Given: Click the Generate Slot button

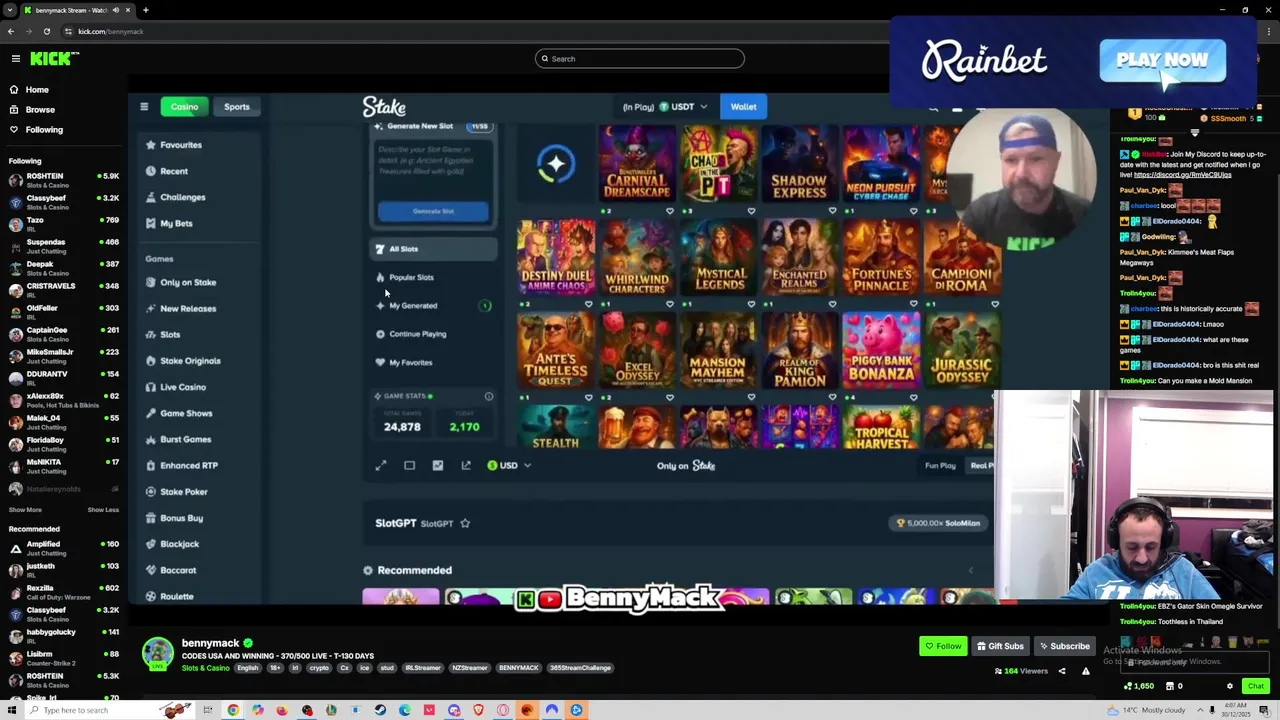Looking at the screenshot, I should click(x=433, y=211).
